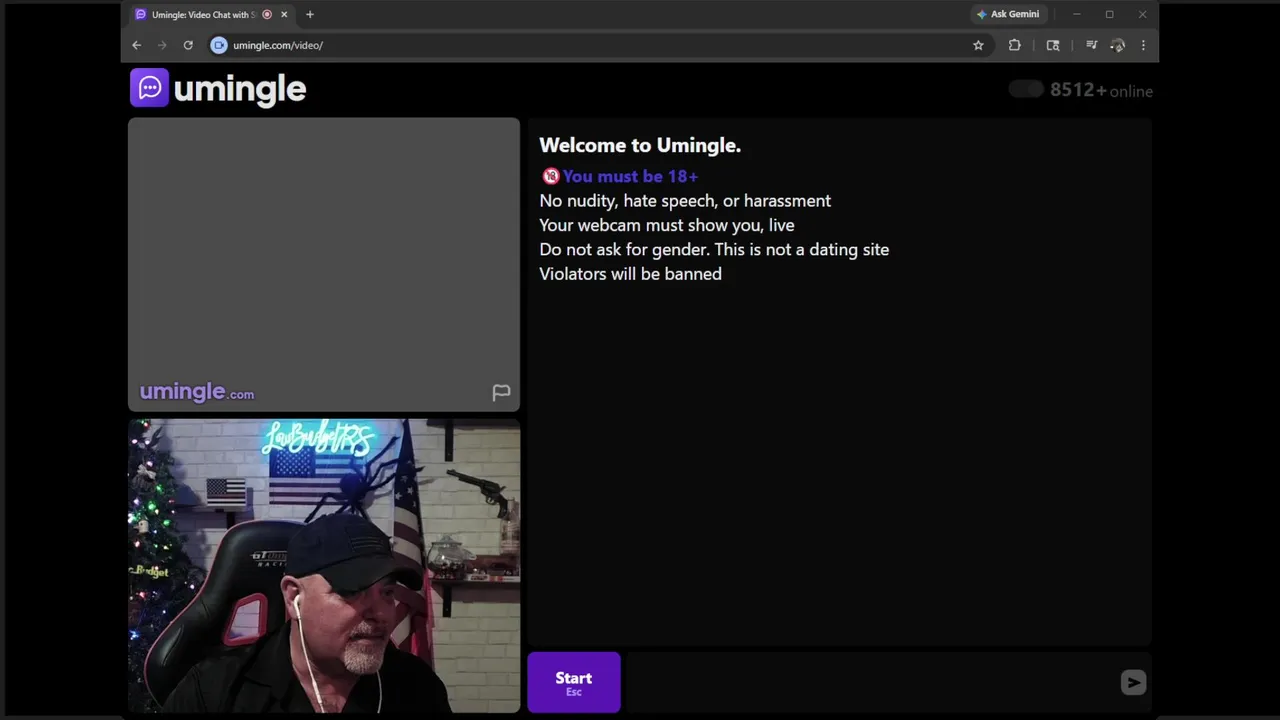Click the camera site-info icon in address bar
1280x720 pixels.
click(x=219, y=45)
